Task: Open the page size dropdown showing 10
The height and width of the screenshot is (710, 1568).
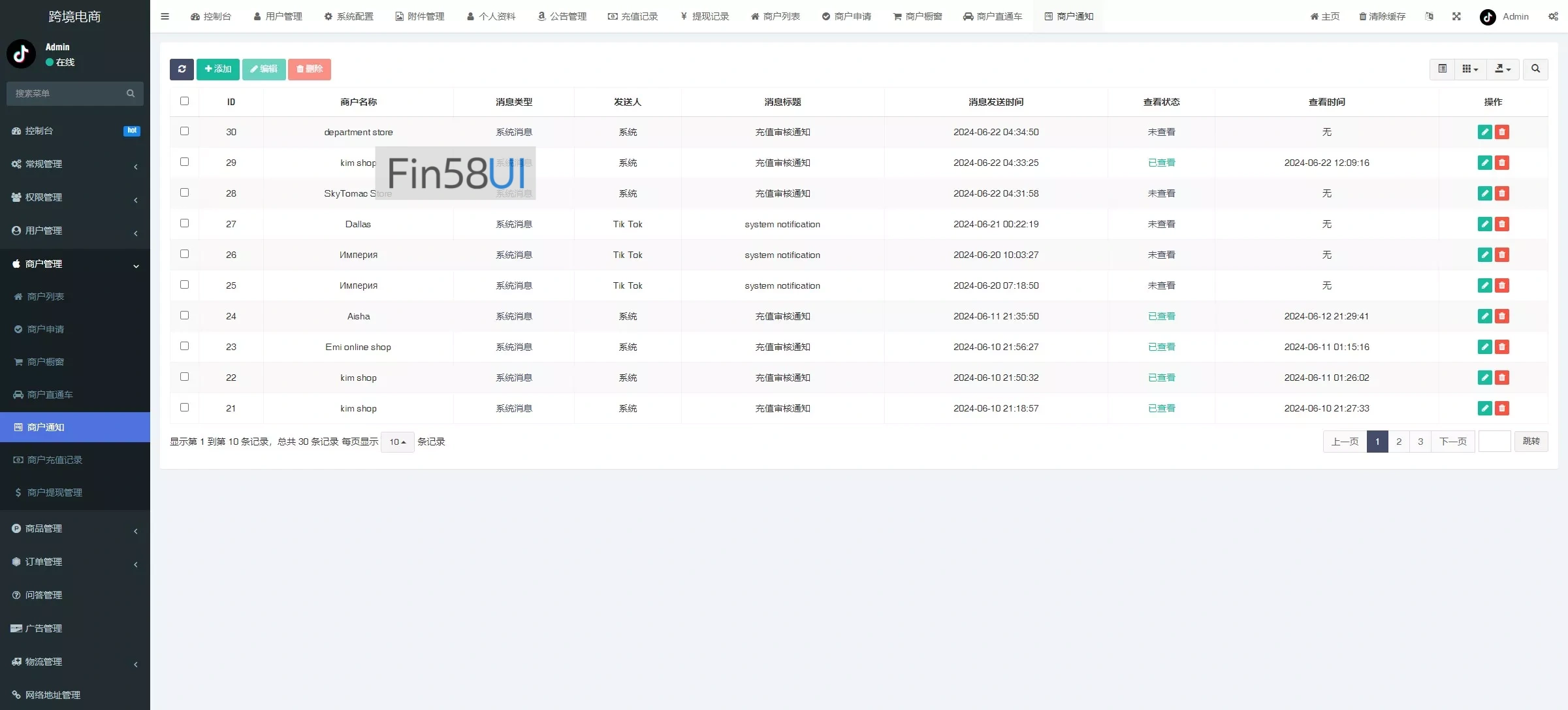Action: pyautogui.click(x=397, y=442)
